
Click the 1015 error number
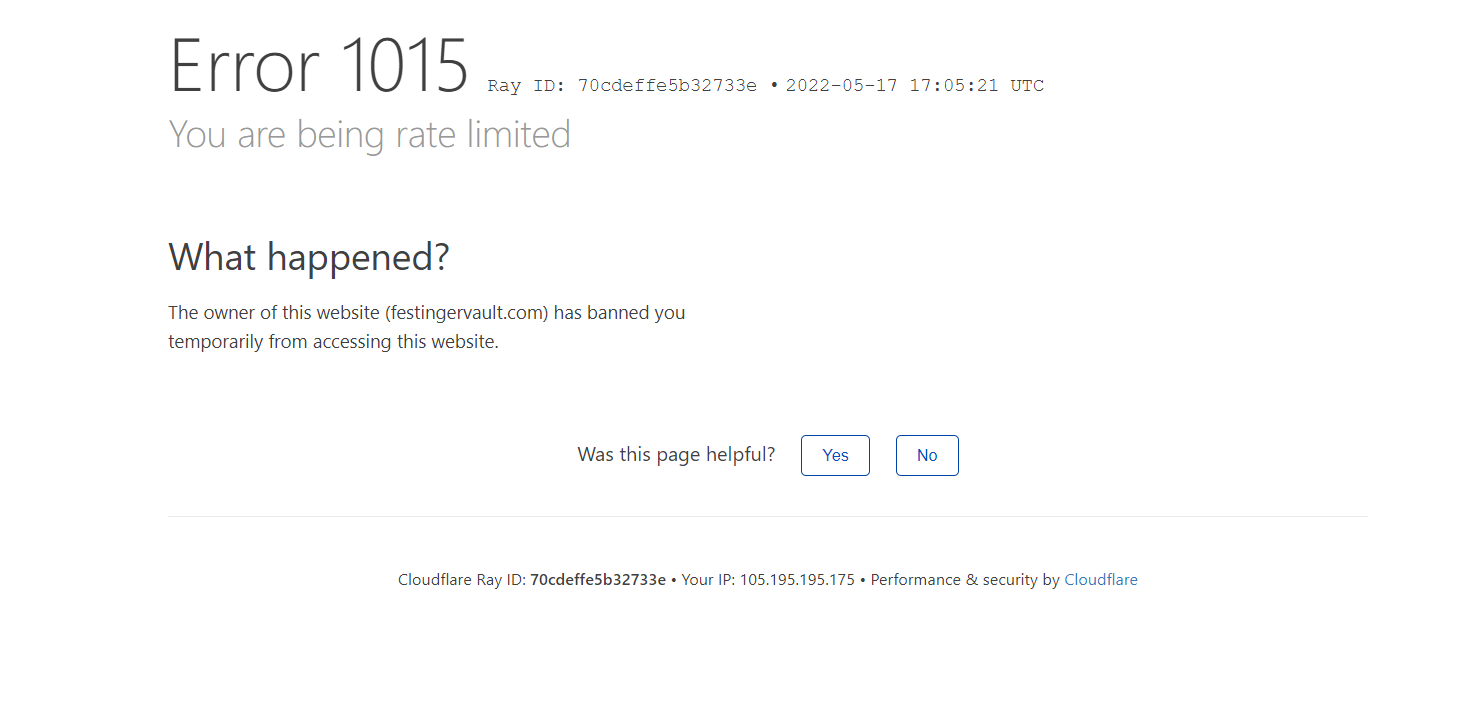(x=405, y=67)
